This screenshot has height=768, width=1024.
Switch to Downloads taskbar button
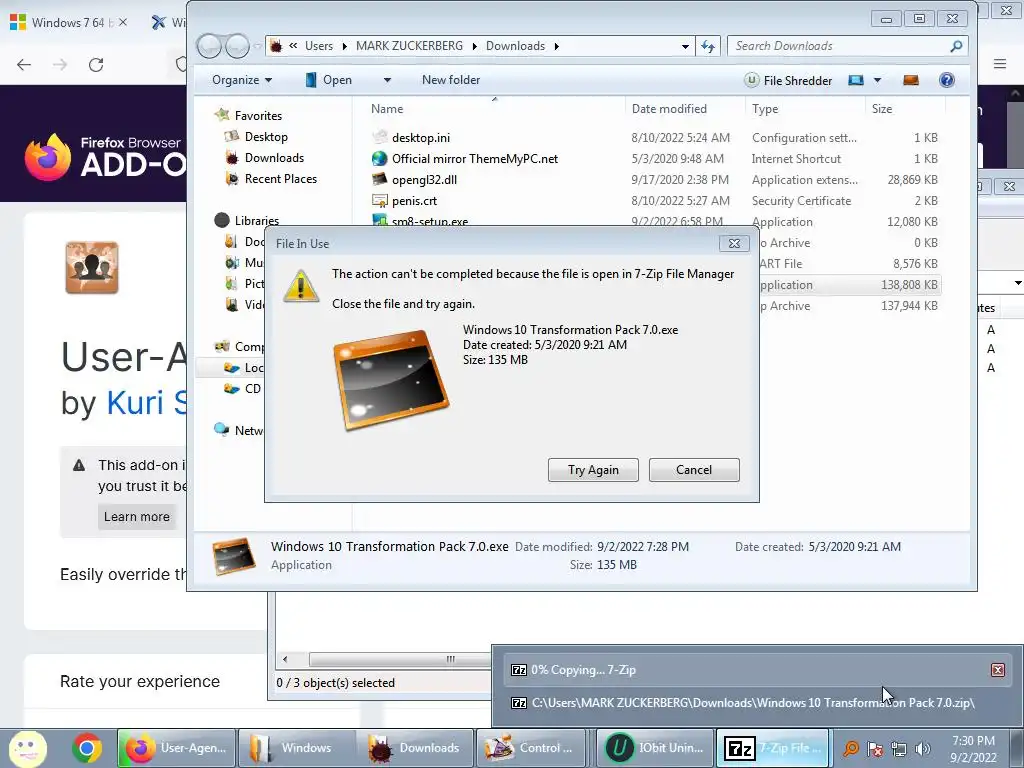tap(415, 748)
